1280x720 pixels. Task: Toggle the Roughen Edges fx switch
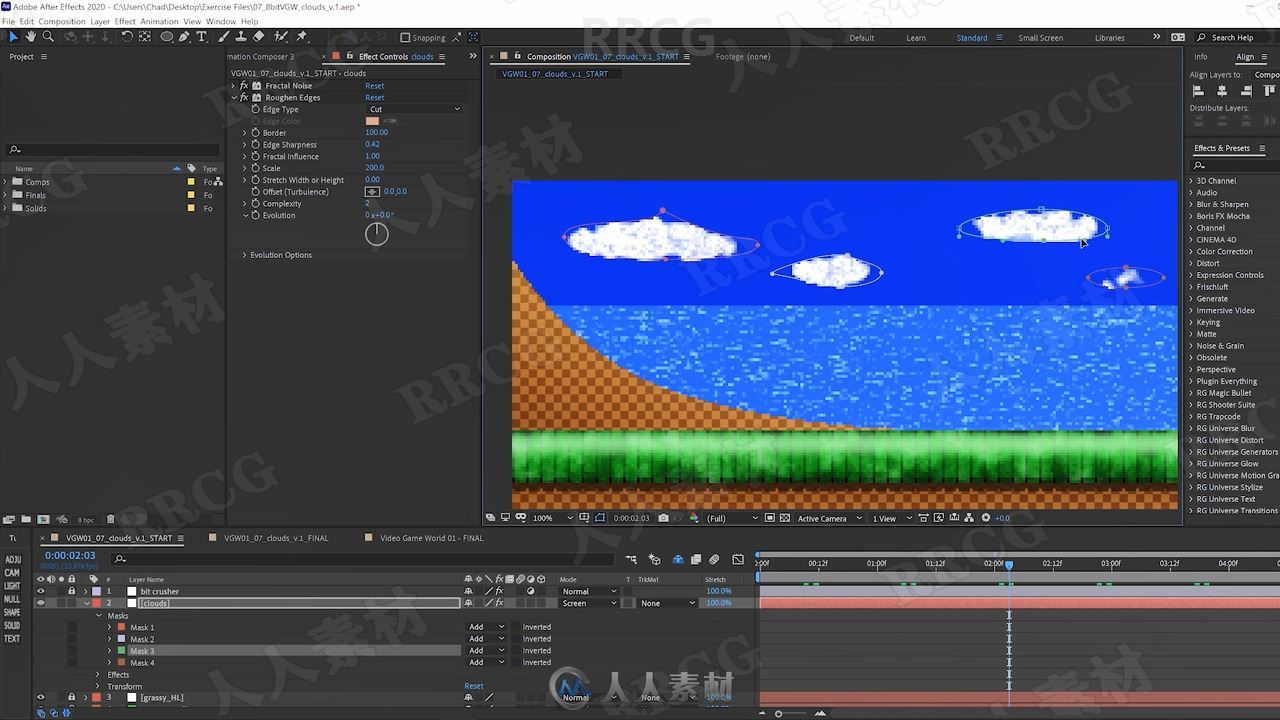[x=245, y=98]
